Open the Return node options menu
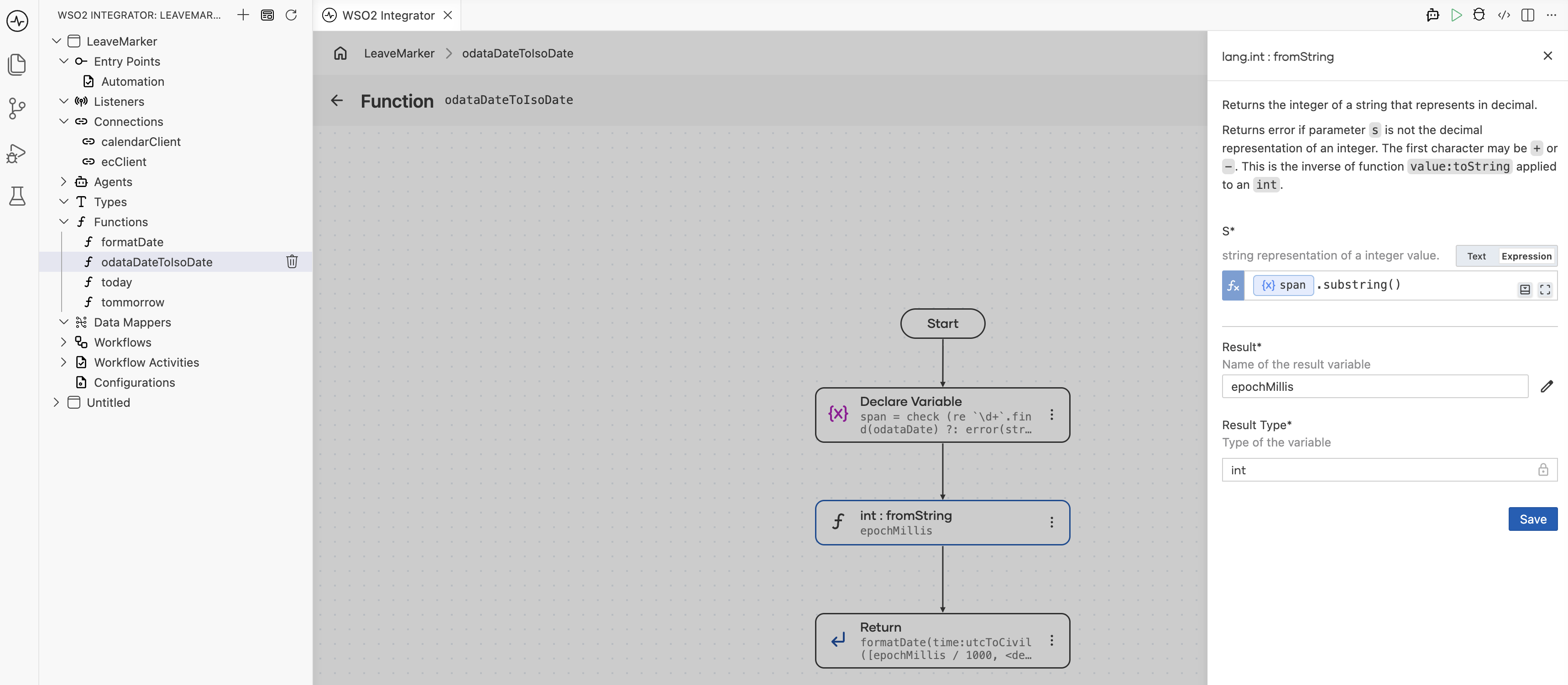Screen dimensions: 1568x685 coord(1052,641)
